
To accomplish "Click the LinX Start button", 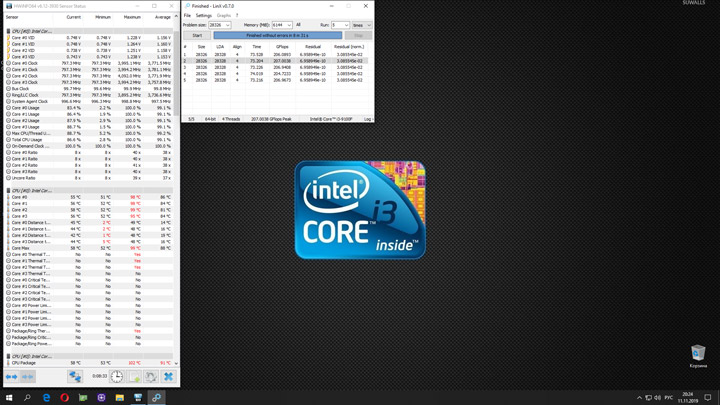I will pyautogui.click(x=197, y=35).
